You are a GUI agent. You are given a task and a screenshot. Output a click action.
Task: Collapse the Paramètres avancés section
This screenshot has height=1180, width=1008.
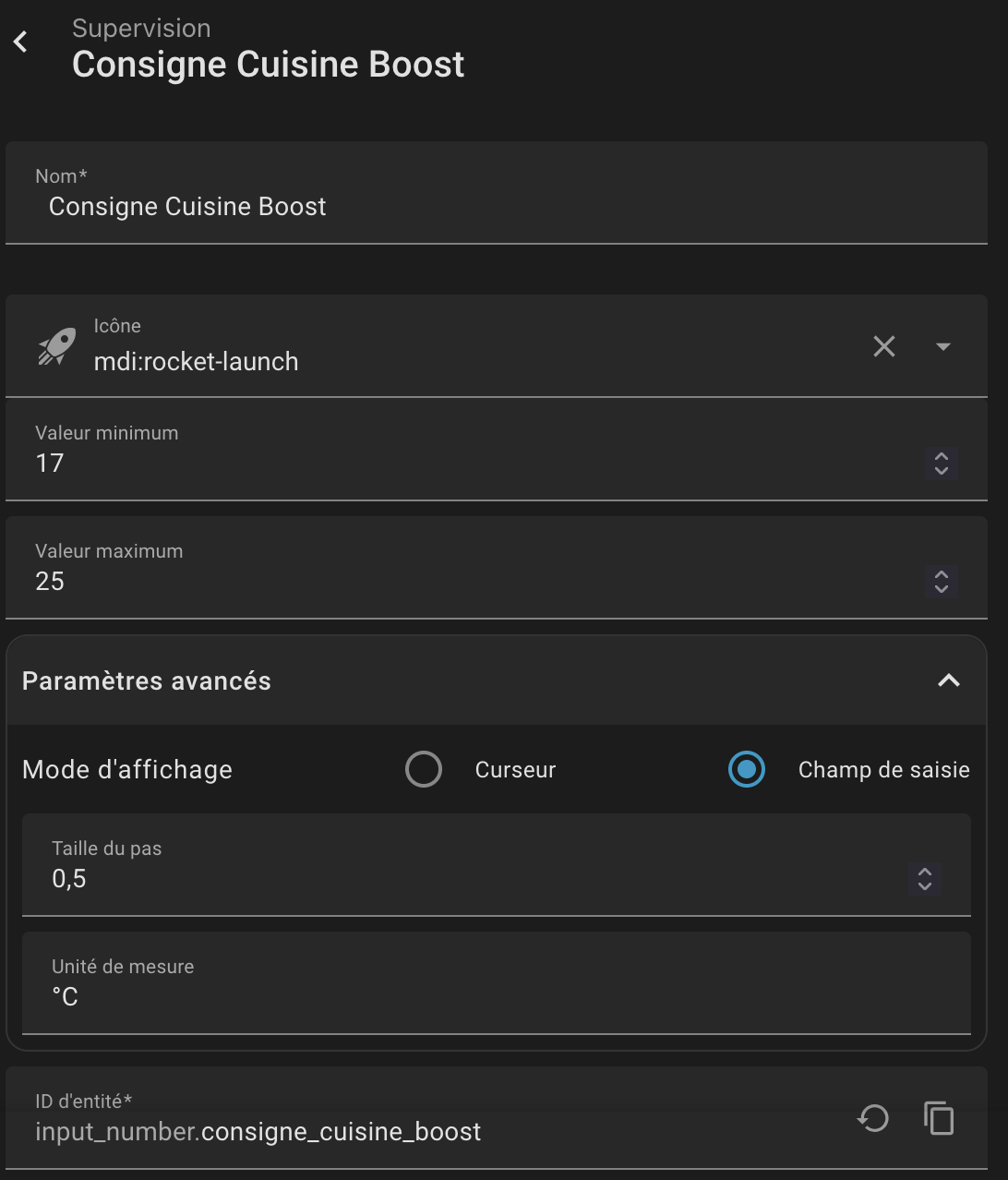(x=948, y=680)
